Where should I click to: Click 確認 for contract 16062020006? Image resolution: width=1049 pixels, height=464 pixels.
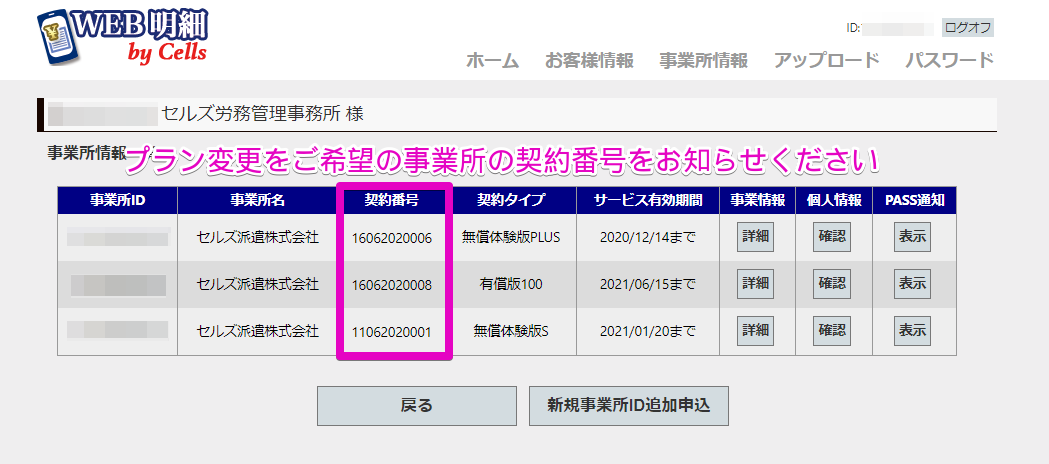click(x=832, y=237)
